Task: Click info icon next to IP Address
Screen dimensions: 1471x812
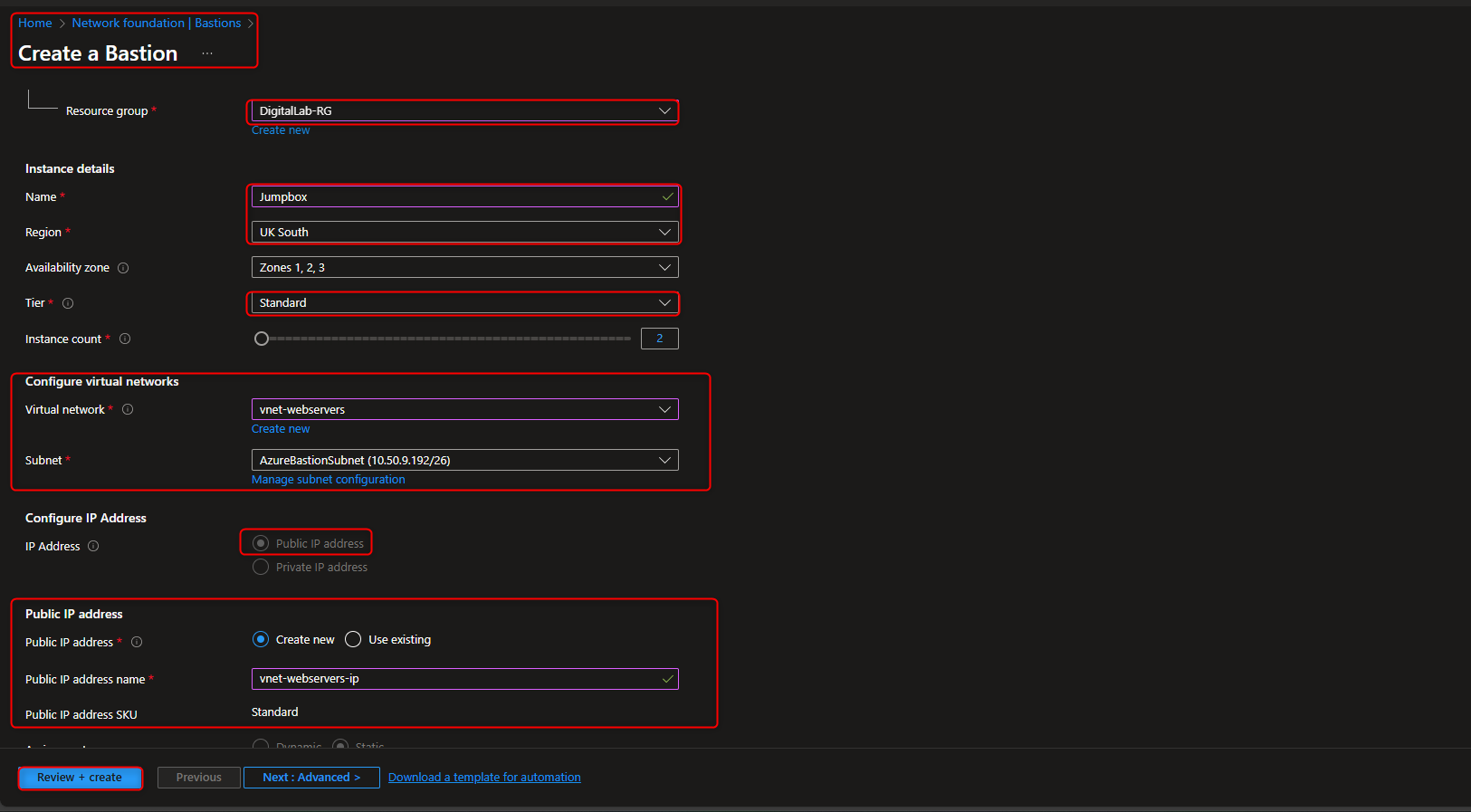Action: (x=93, y=546)
